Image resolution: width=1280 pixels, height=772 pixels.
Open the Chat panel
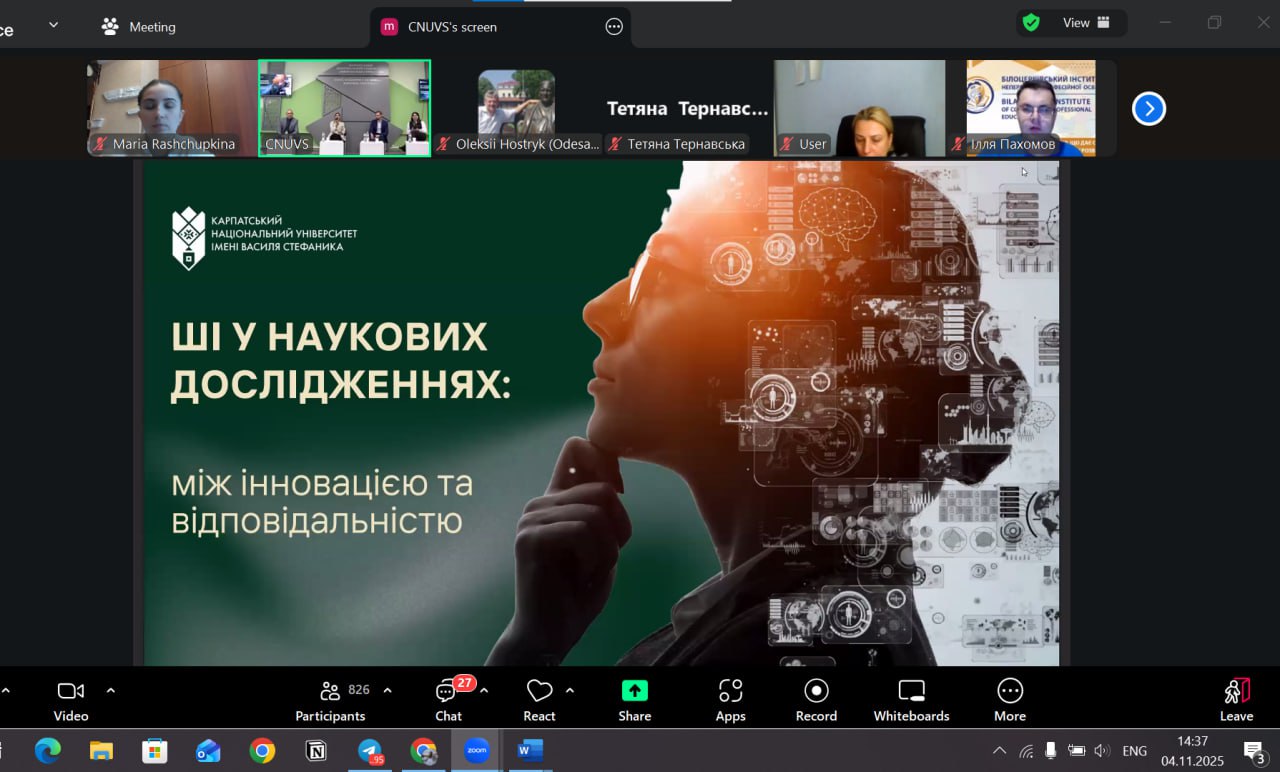(x=447, y=699)
